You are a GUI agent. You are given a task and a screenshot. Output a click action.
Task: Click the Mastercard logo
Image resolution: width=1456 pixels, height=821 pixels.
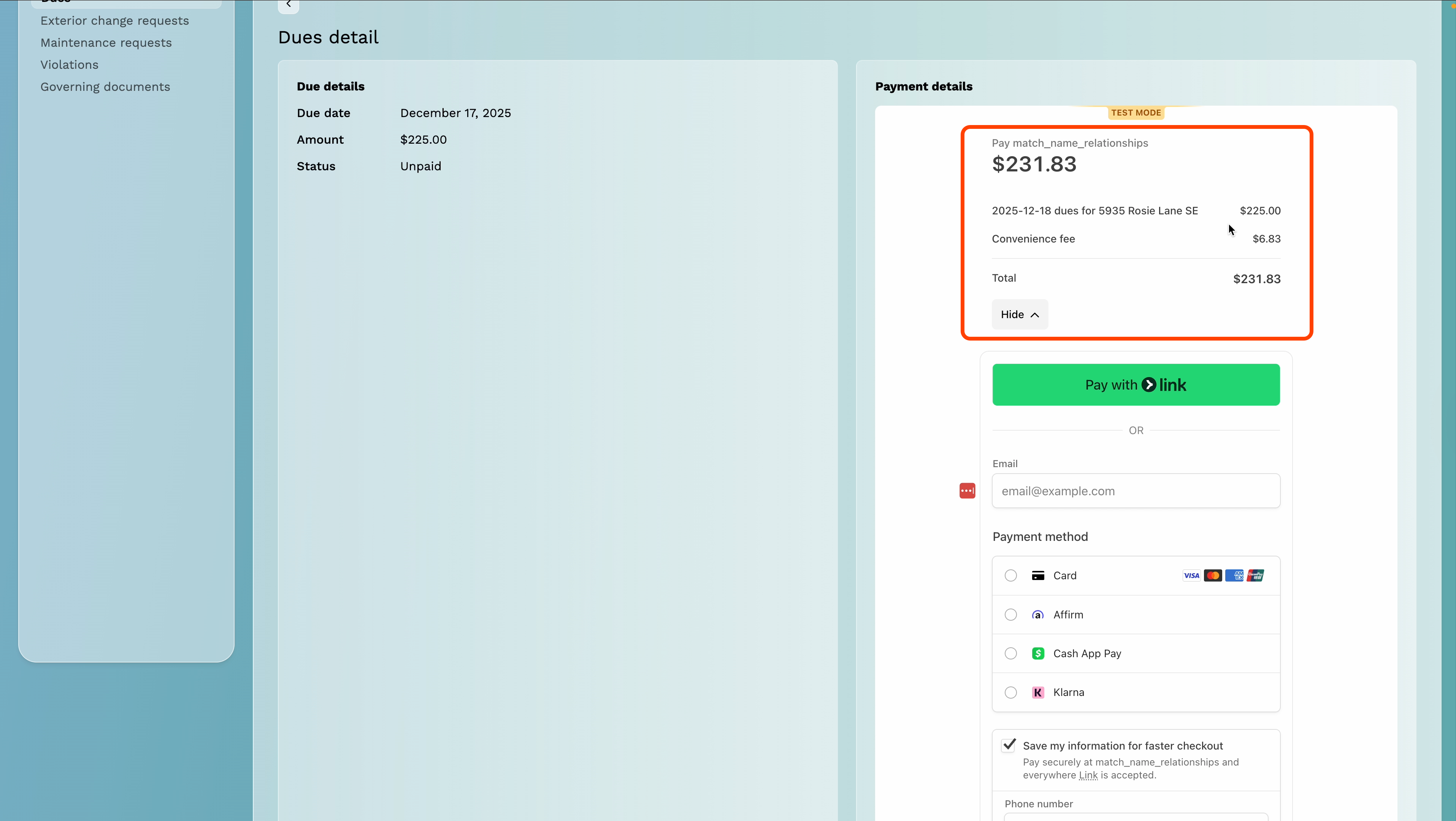[1212, 575]
